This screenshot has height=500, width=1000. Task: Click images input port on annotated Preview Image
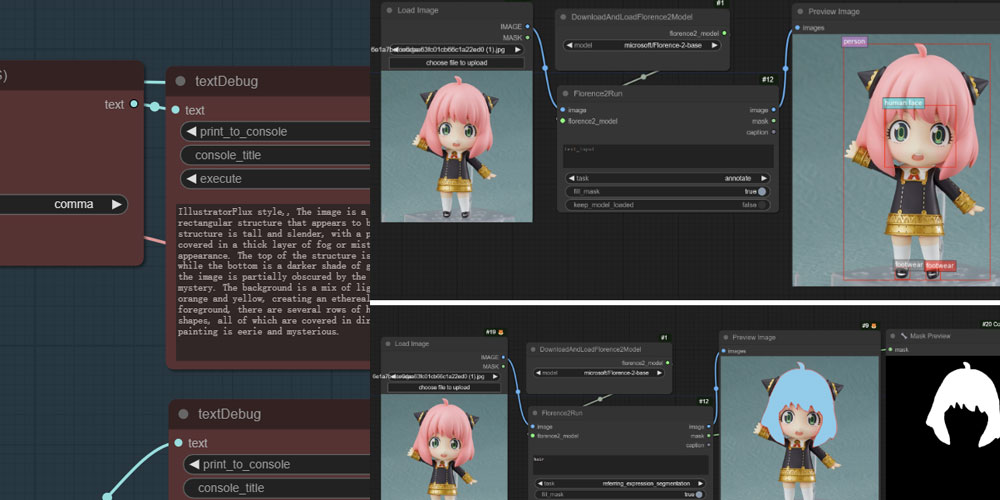[797, 27]
